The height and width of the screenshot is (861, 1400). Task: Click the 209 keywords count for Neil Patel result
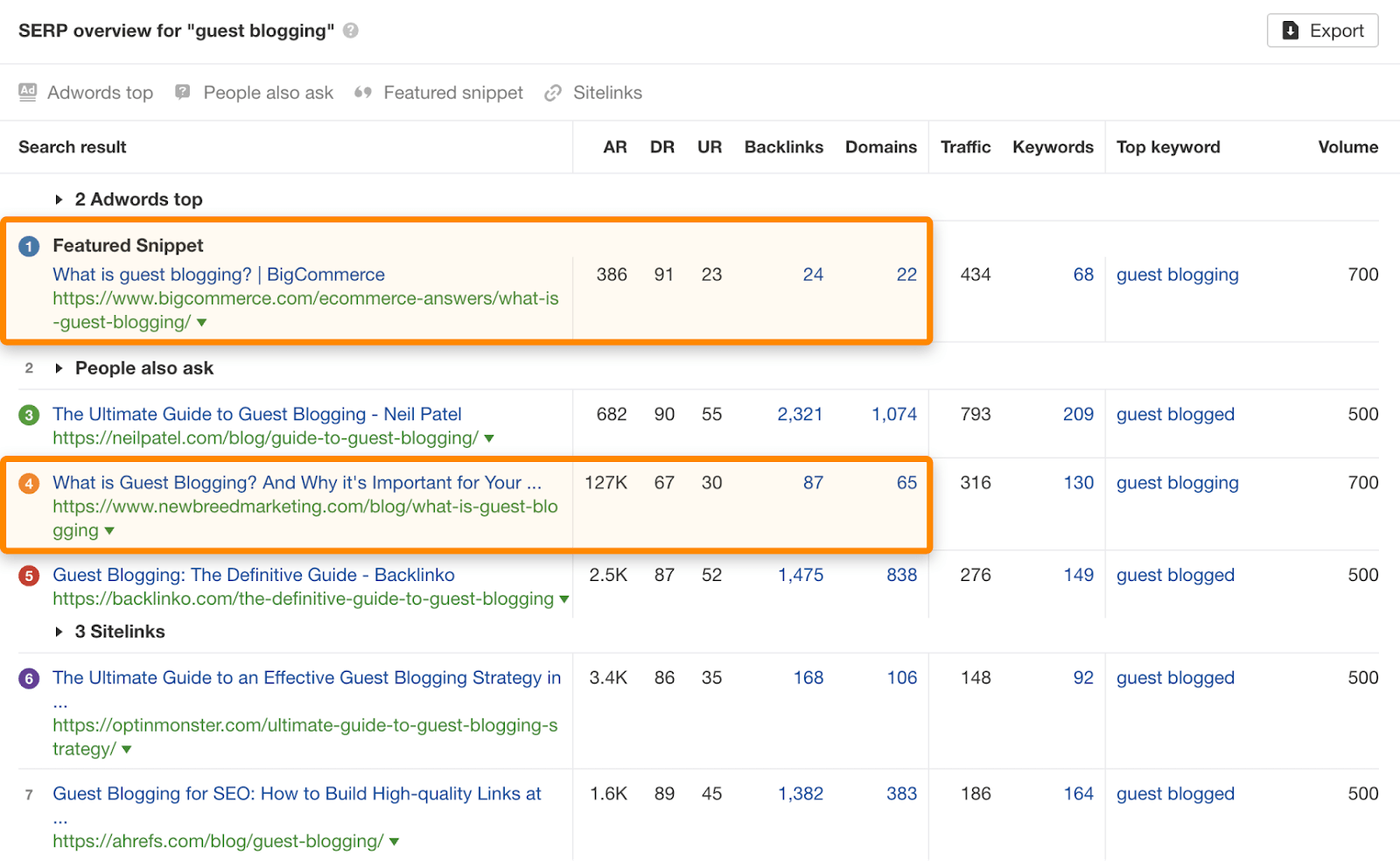pyautogui.click(x=1078, y=414)
